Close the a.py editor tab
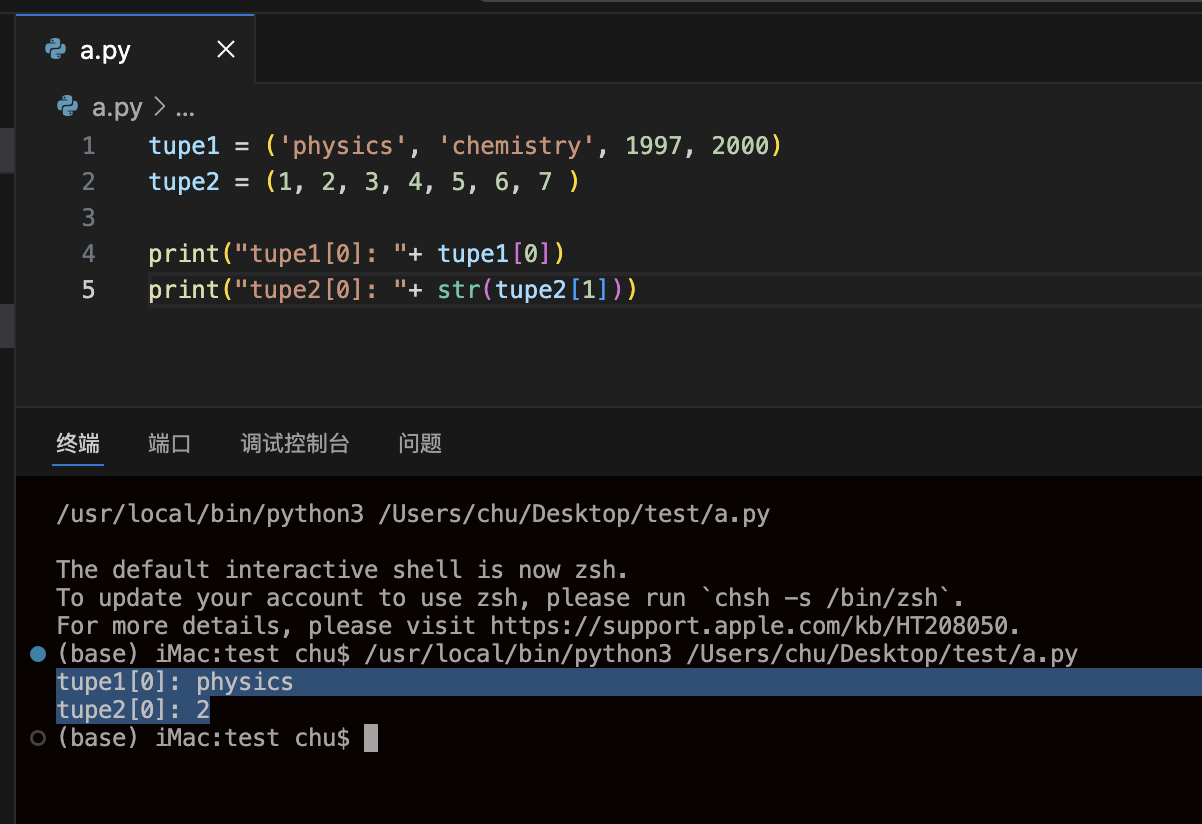 pos(226,50)
